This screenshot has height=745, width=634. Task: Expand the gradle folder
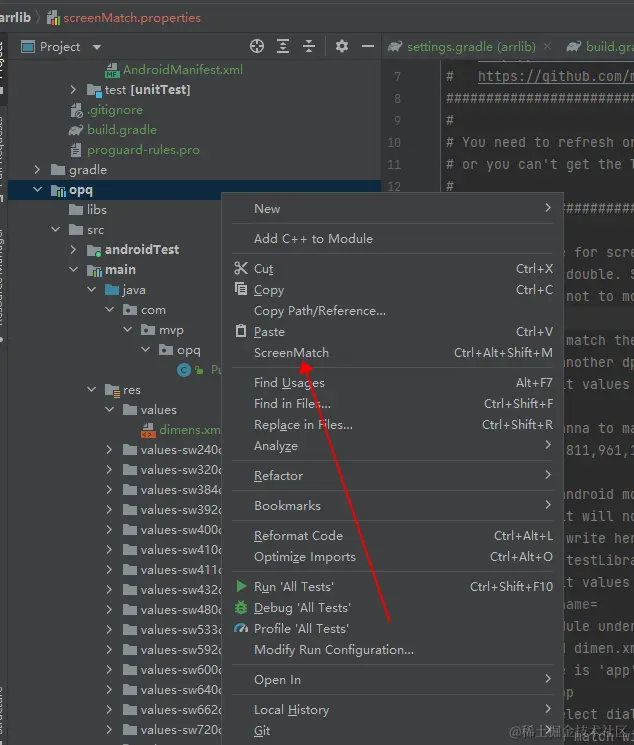click(37, 170)
